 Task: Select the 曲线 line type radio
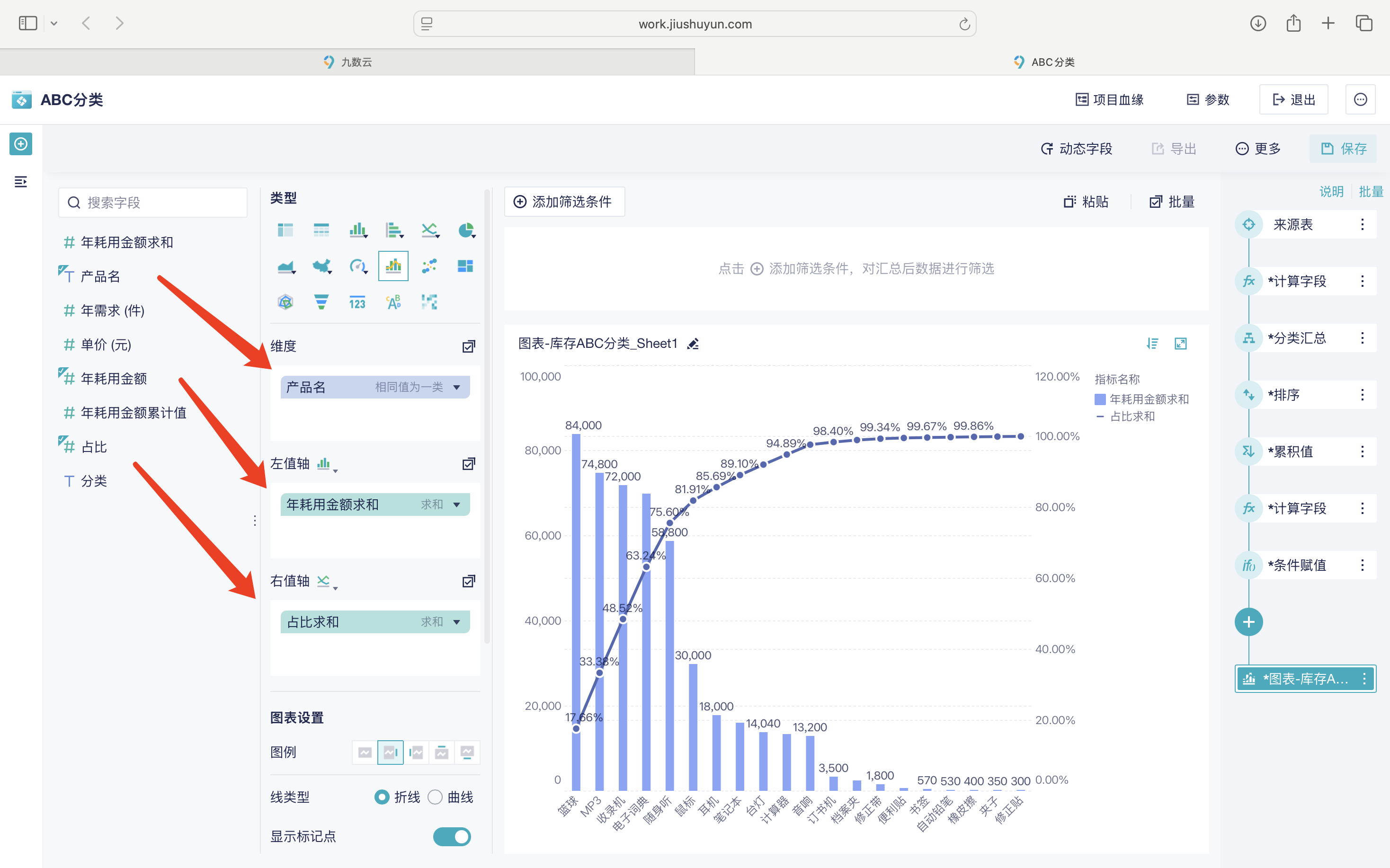(435, 797)
